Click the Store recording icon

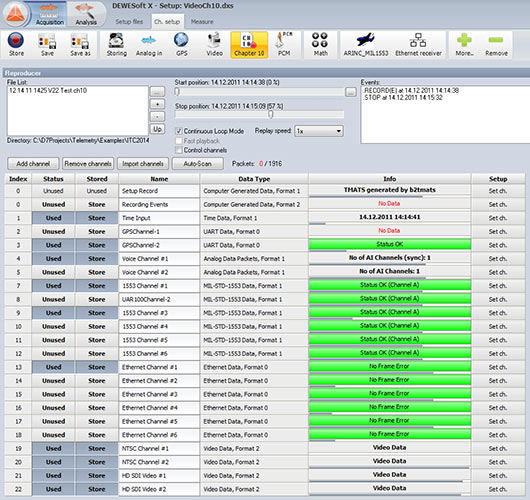(x=16, y=44)
